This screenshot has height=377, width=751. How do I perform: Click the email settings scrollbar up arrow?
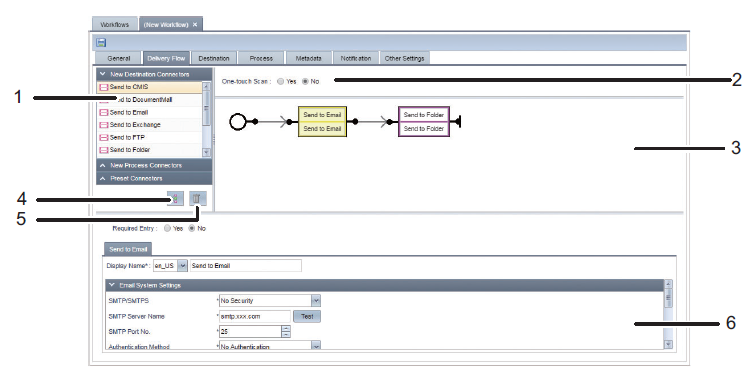pyautogui.click(x=669, y=284)
